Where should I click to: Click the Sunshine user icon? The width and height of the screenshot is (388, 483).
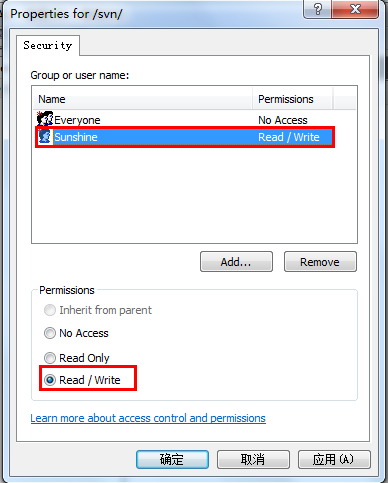pyautogui.click(x=45, y=136)
